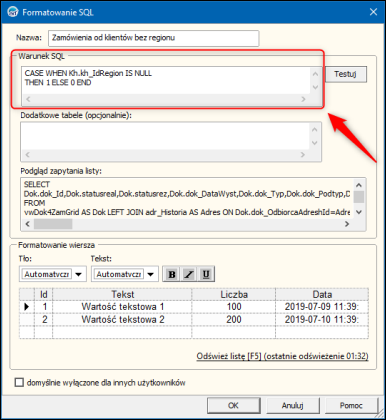Click Dodatkowe tabele scroll right arrow
The height and width of the screenshot is (420, 386).
[x=302, y=155]
